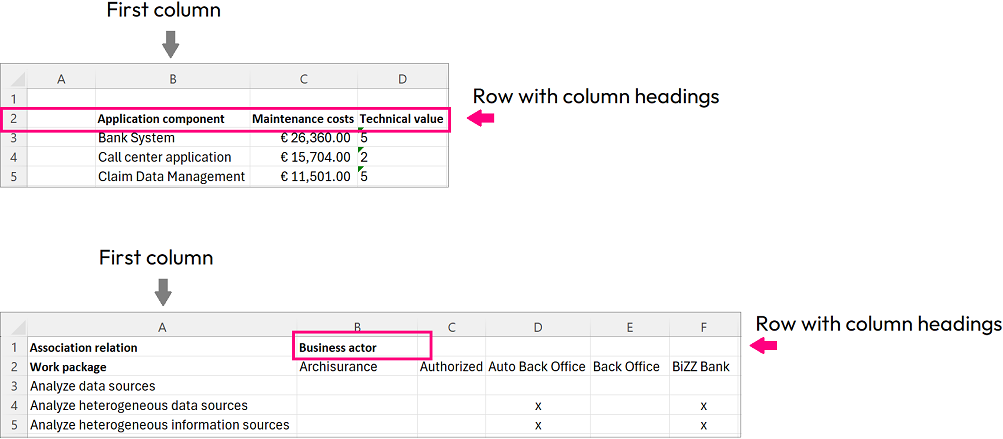Click the gray down arrow above the bottom spreadsheet

[163, 291]
